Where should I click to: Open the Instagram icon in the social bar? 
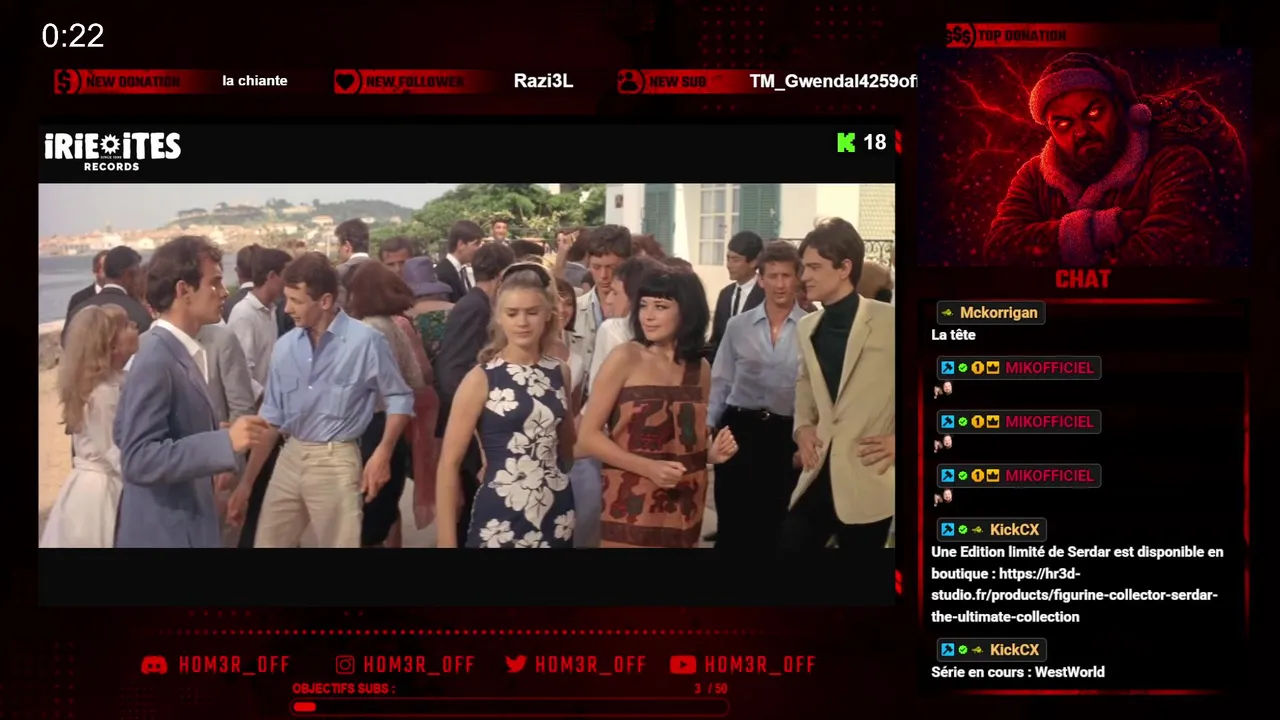click(x=345, y=665)
